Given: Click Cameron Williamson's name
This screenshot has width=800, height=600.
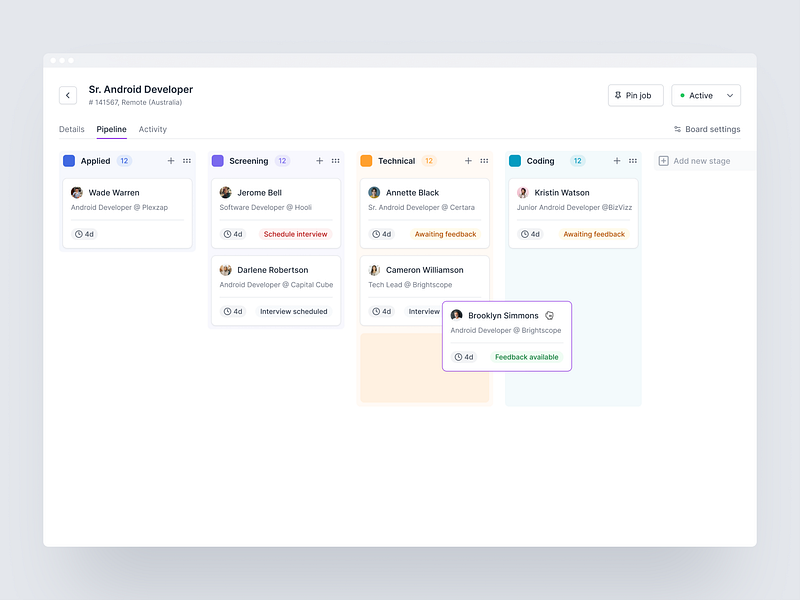Looking at the screenshot, I should coord(424,270).
